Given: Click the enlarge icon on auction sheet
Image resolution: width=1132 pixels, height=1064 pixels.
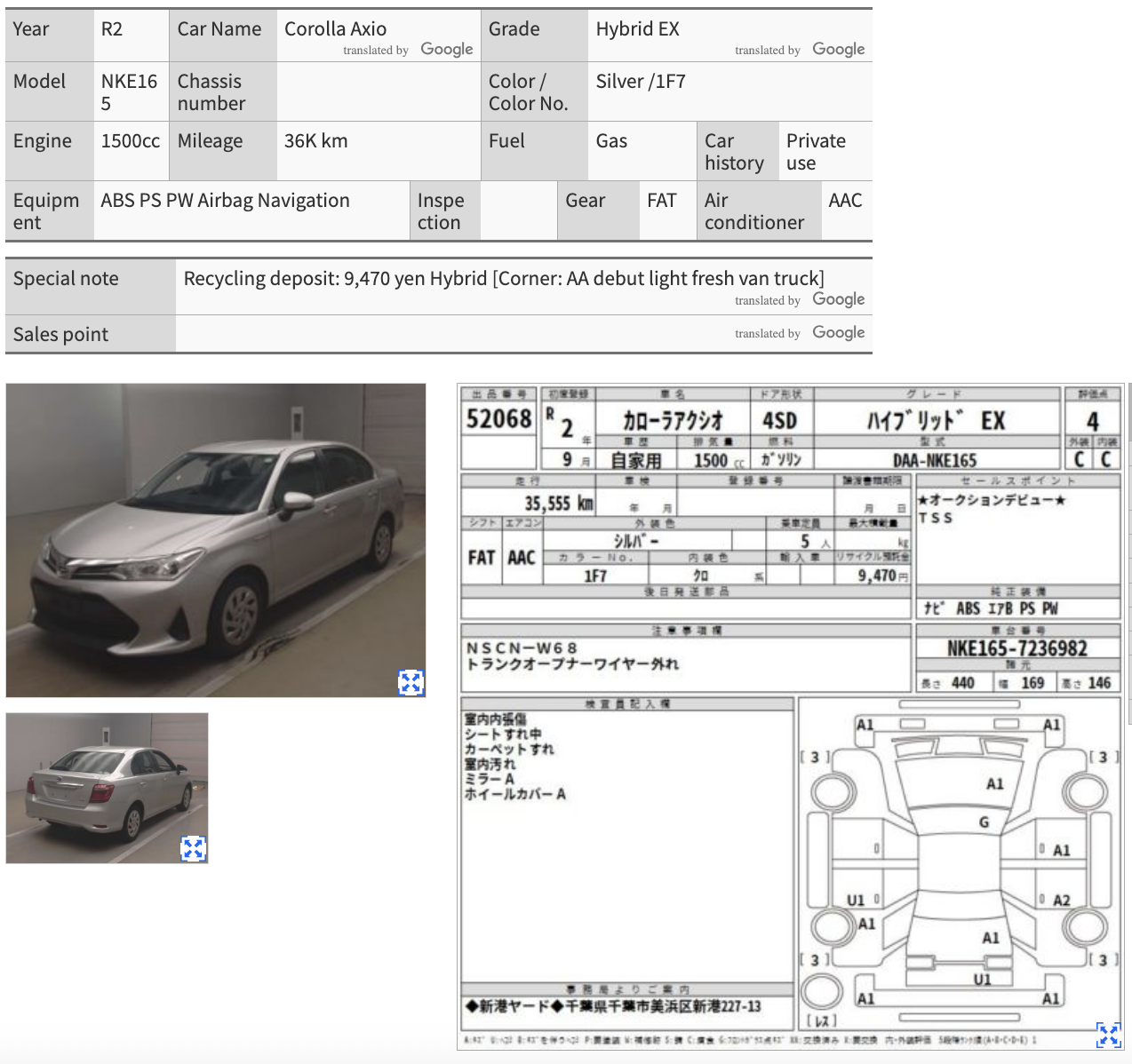Looking at the screenshot, I should tap(1108, 1034).
